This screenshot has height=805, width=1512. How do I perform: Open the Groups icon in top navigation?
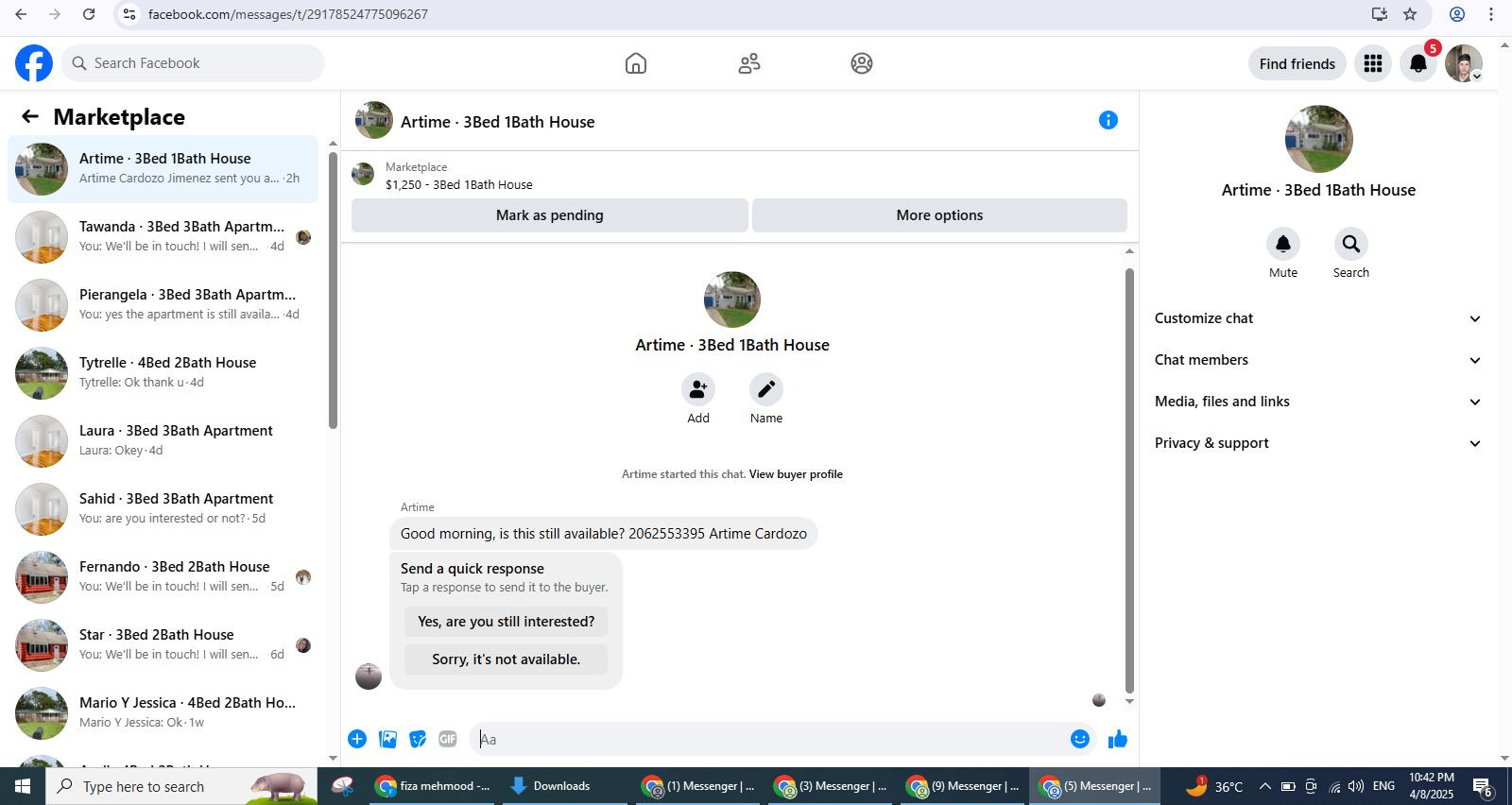point(862,63)
